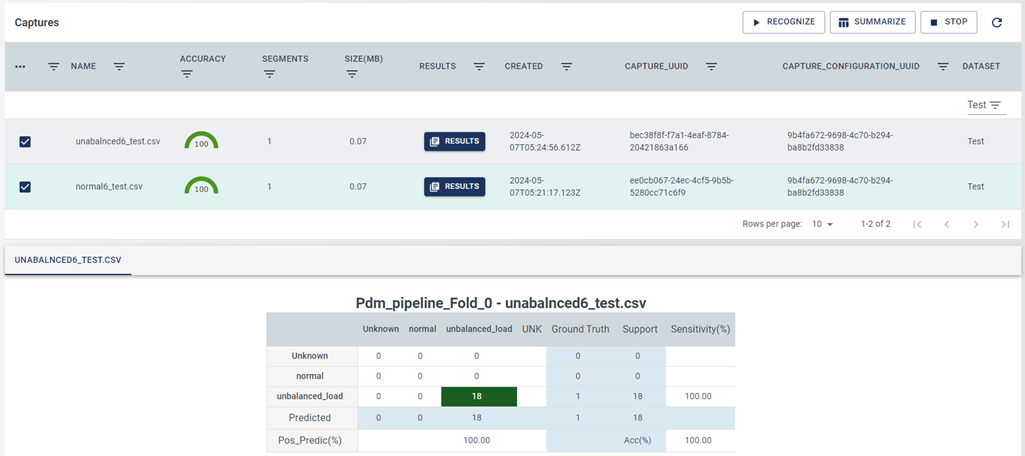The image size is (1025, 456).
Task: Open the filter icon next to the Capture_UUID header
Action: [711, 67]
